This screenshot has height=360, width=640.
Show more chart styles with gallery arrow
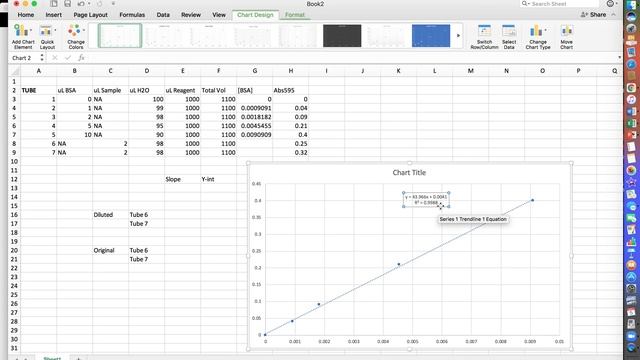tap(458, 36)
